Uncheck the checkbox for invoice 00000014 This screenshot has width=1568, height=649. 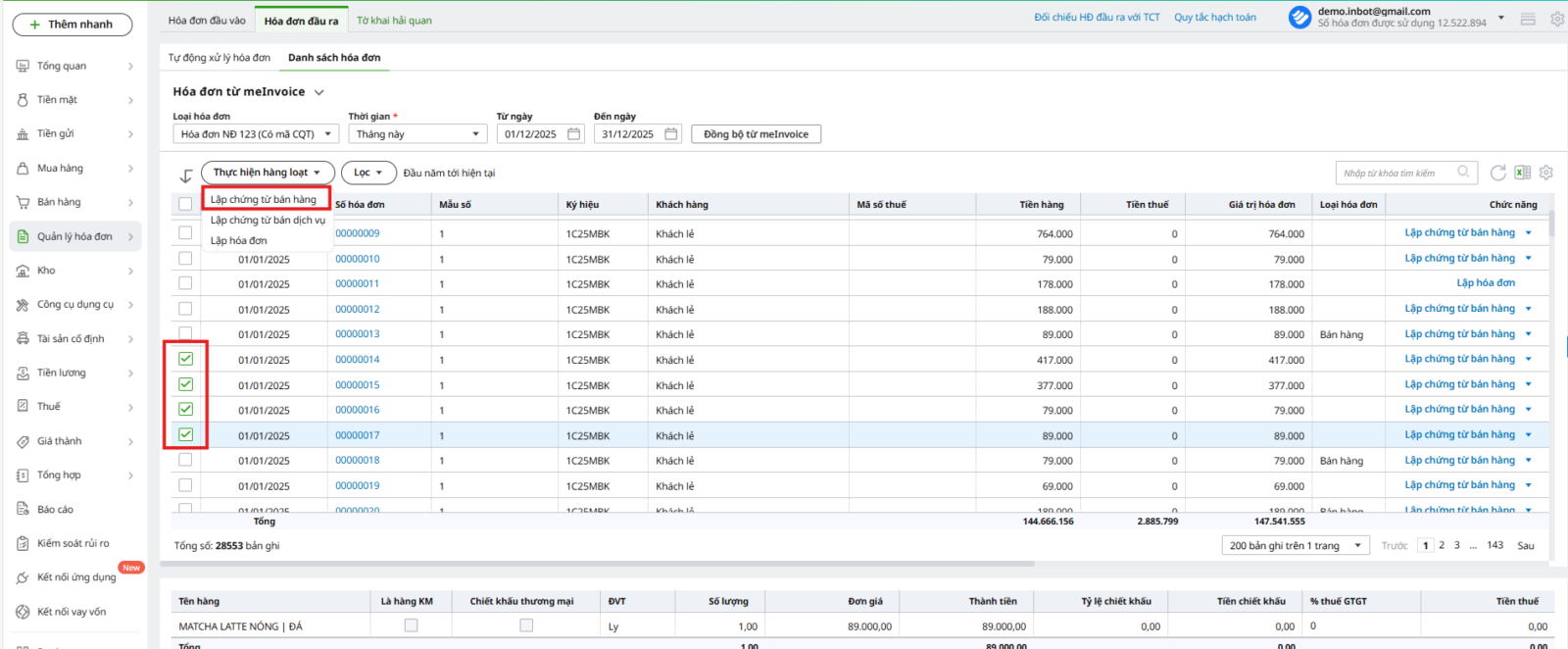point(185,359)
